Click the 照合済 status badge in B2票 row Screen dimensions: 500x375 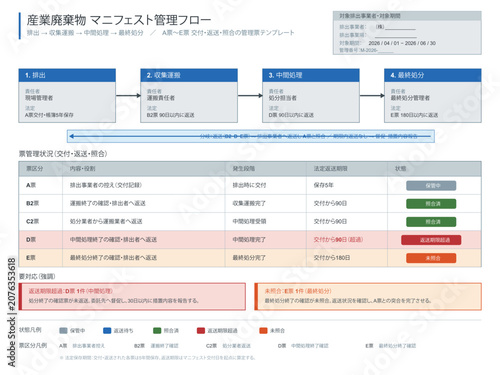pyautogui.click(x=431, y=204)
